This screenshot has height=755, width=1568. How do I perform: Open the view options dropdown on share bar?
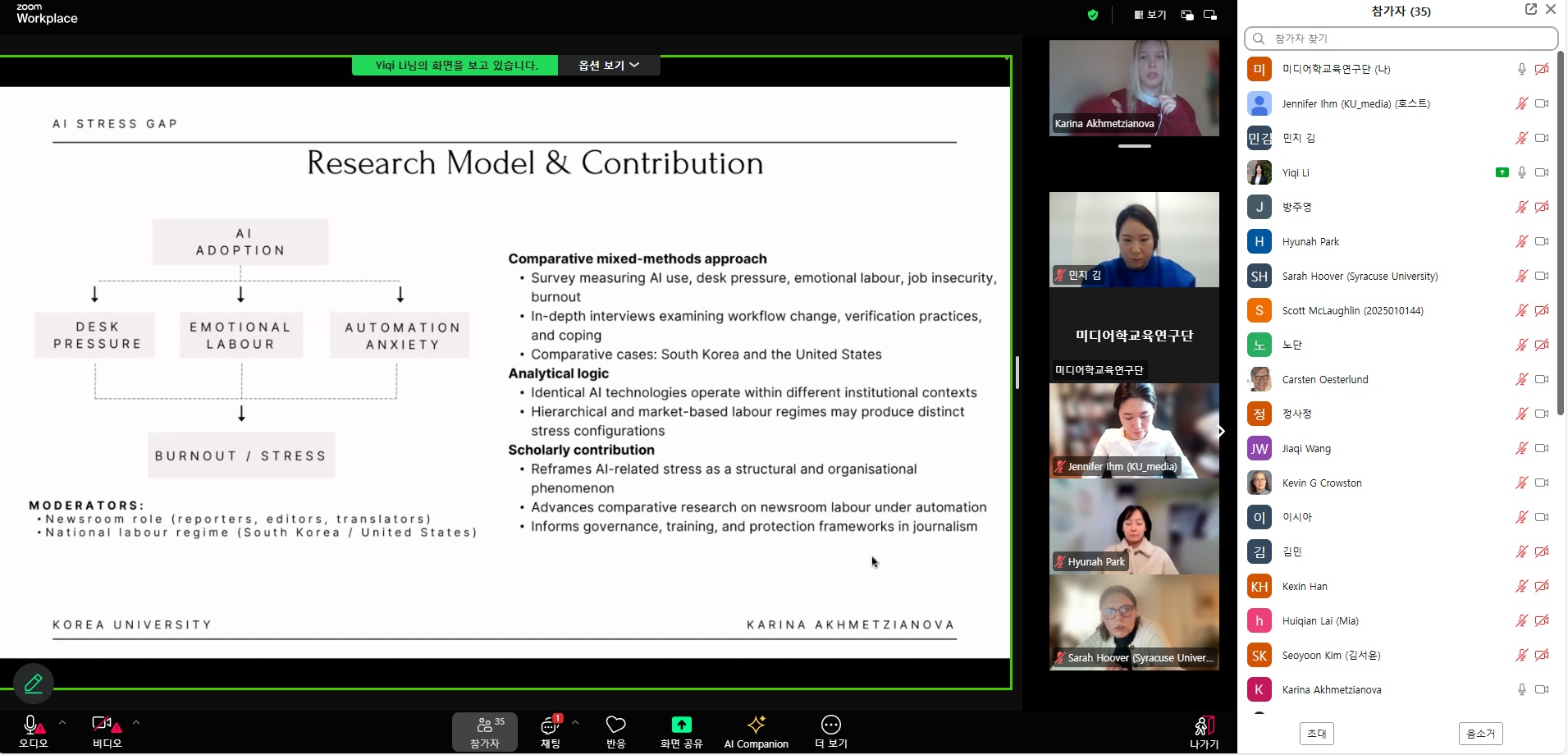pyautogui.click(x=609, y=66)
